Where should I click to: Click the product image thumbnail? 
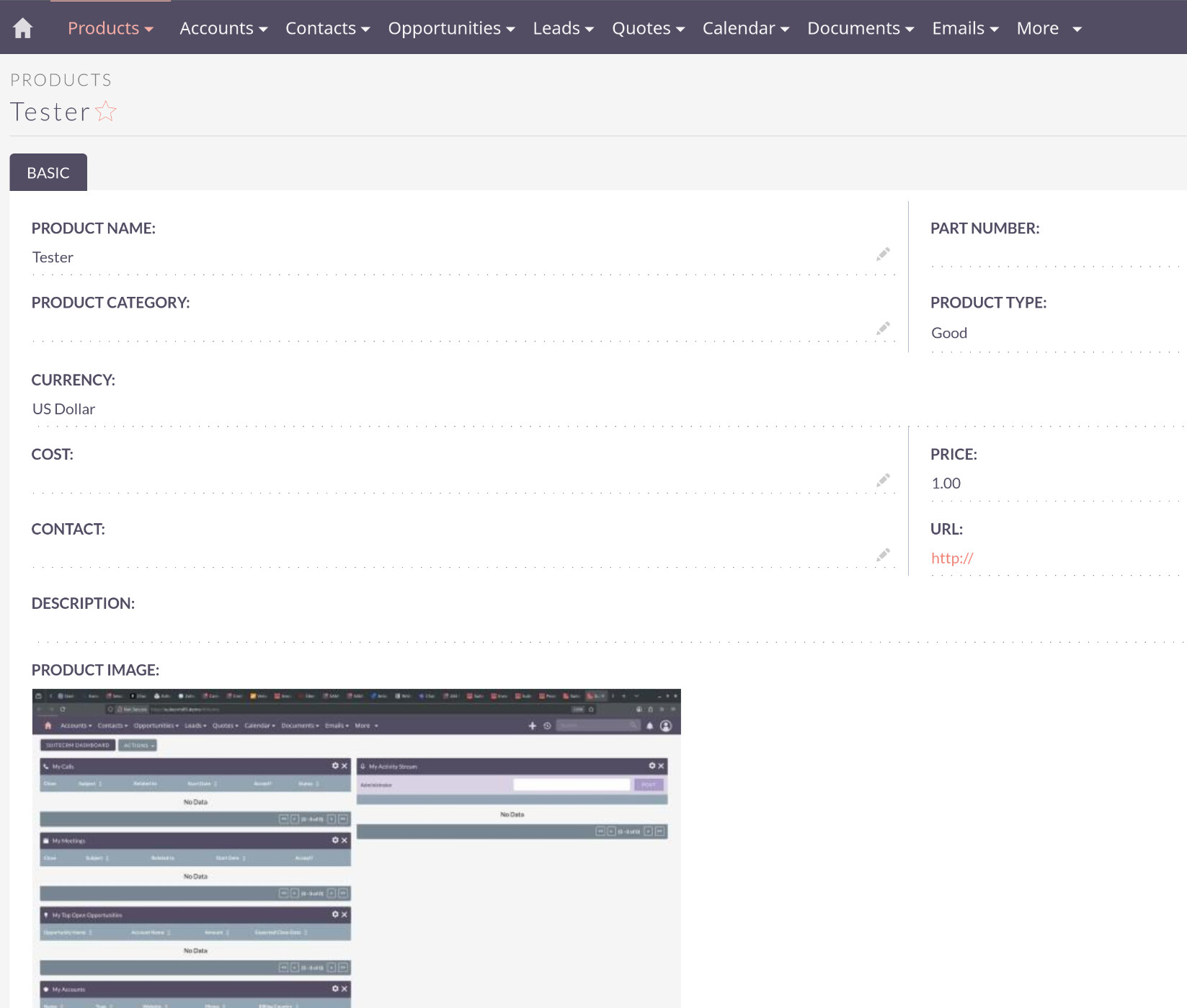pyautogui.click(x=356, y=847)
